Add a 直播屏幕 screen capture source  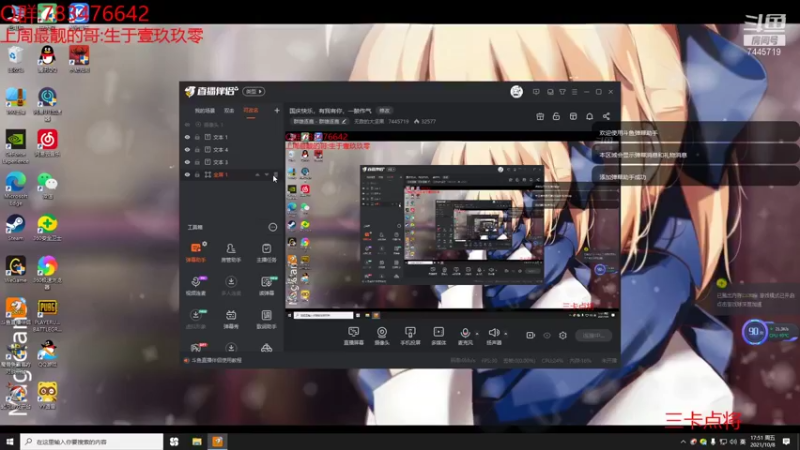coord(354,336)
